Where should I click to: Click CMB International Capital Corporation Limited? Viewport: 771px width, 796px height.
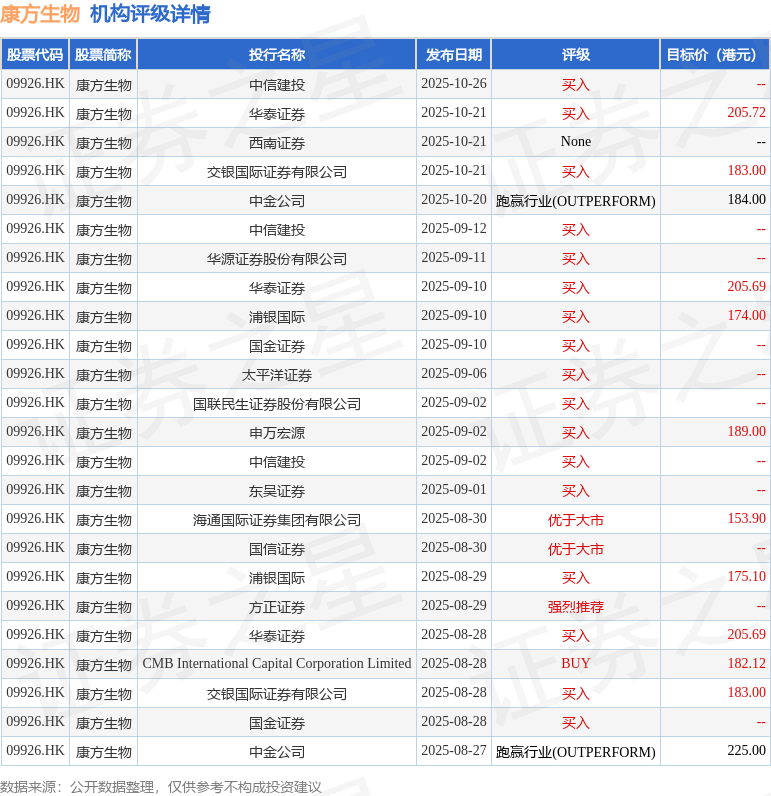pyautogui.click(x=277, y=664)
